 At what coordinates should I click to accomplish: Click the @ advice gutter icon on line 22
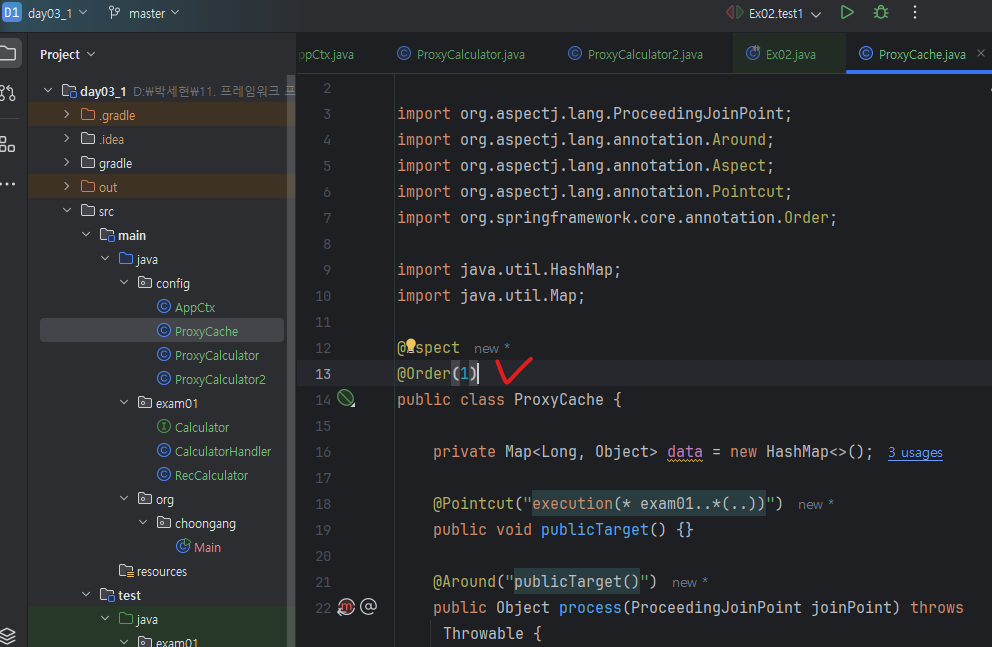(x=368, y=607)
